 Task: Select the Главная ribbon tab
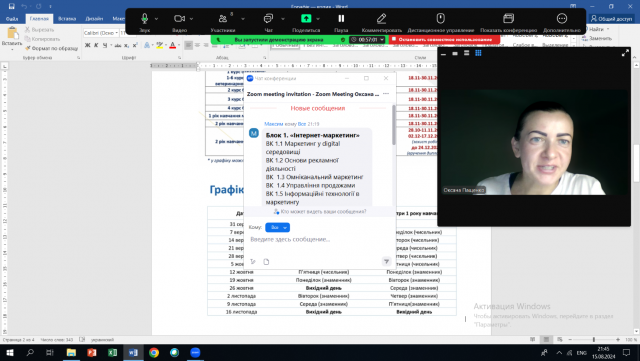39,19
